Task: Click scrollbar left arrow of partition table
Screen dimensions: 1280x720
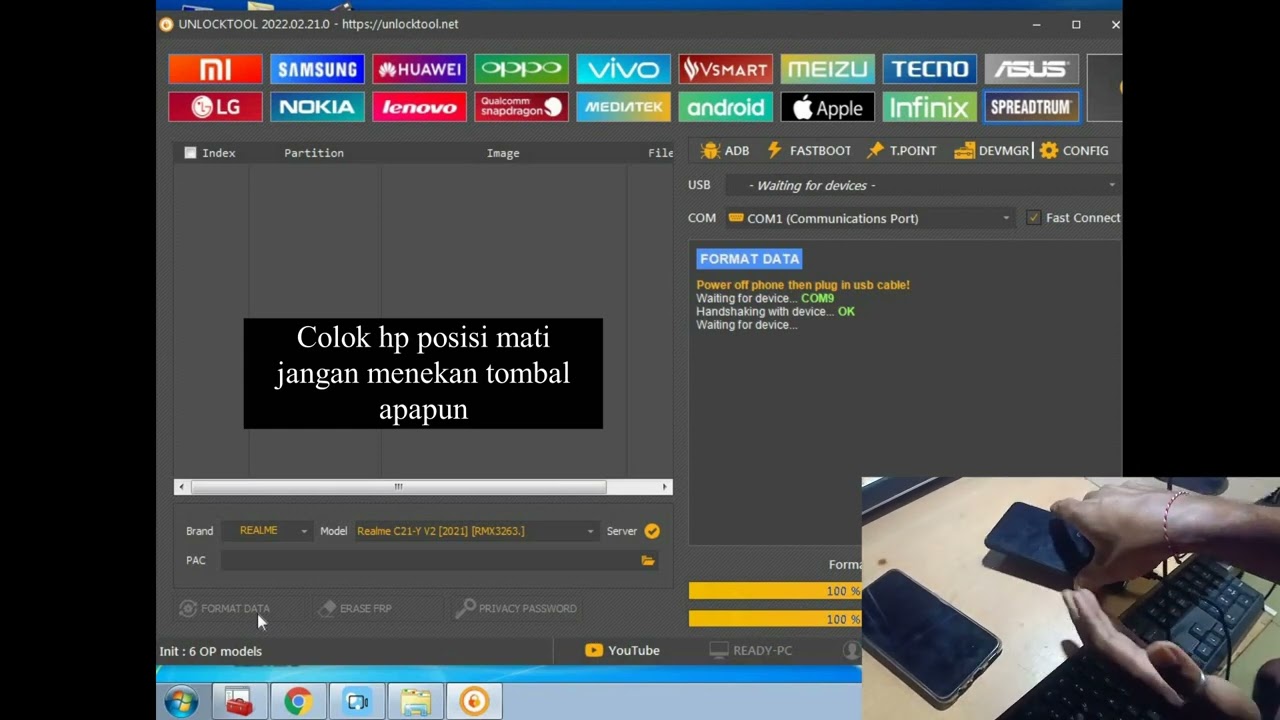Action: [181, 487]
